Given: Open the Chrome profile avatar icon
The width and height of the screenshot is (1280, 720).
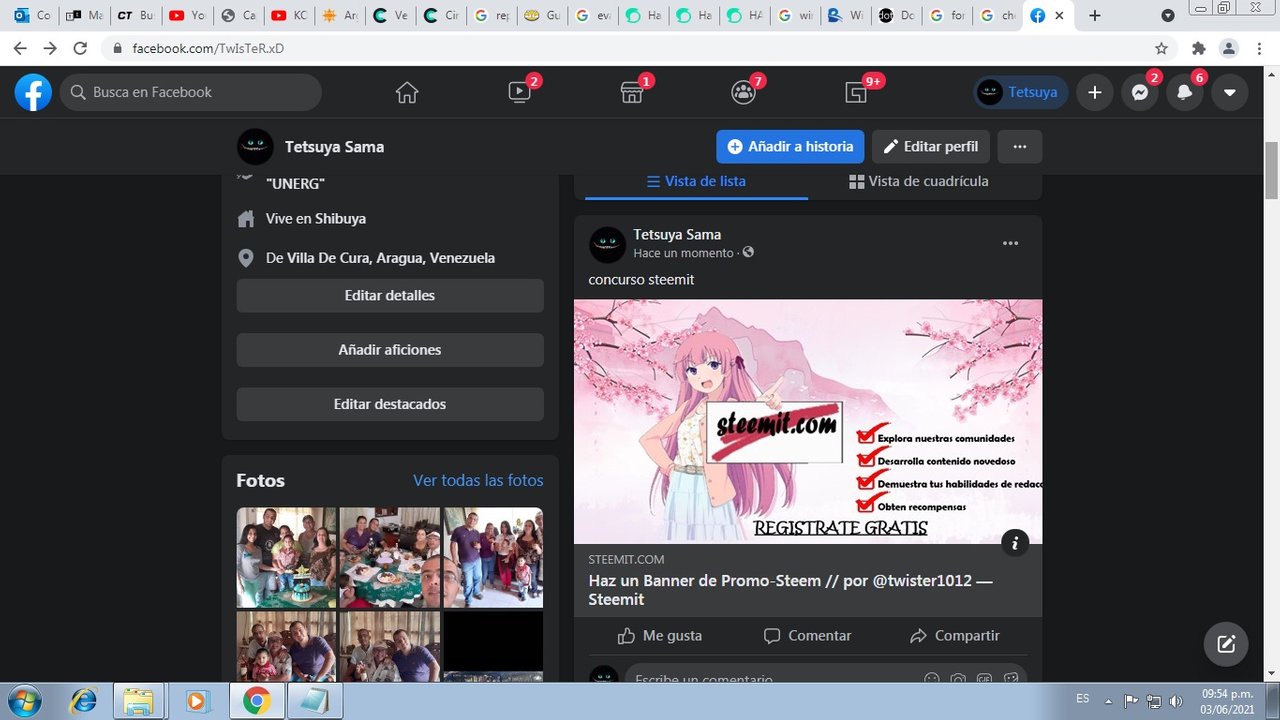Looking at the screenshot, I should (x=1229, y=48).
